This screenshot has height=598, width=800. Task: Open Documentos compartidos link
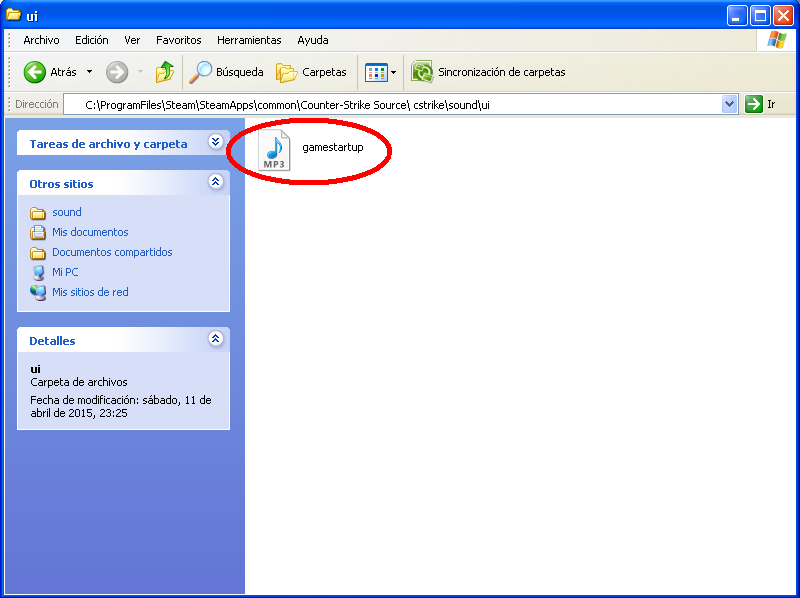click(x=112, y=252)
